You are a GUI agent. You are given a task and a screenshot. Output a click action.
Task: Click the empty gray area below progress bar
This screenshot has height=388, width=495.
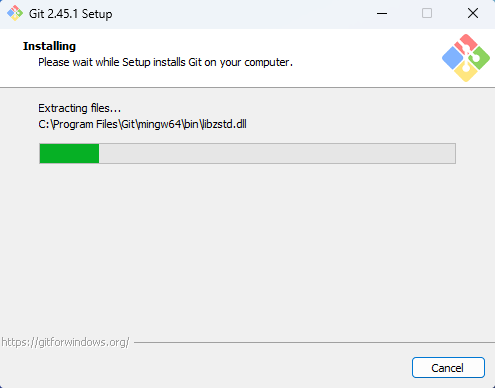click(x=247, y=250)
